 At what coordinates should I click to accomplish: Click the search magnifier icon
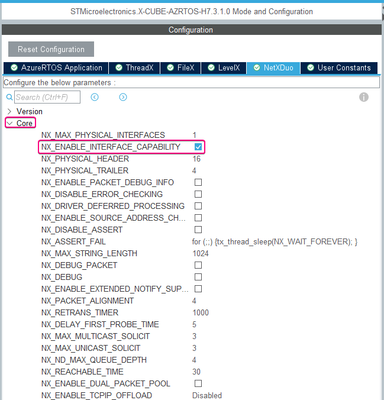click(9, 97)
